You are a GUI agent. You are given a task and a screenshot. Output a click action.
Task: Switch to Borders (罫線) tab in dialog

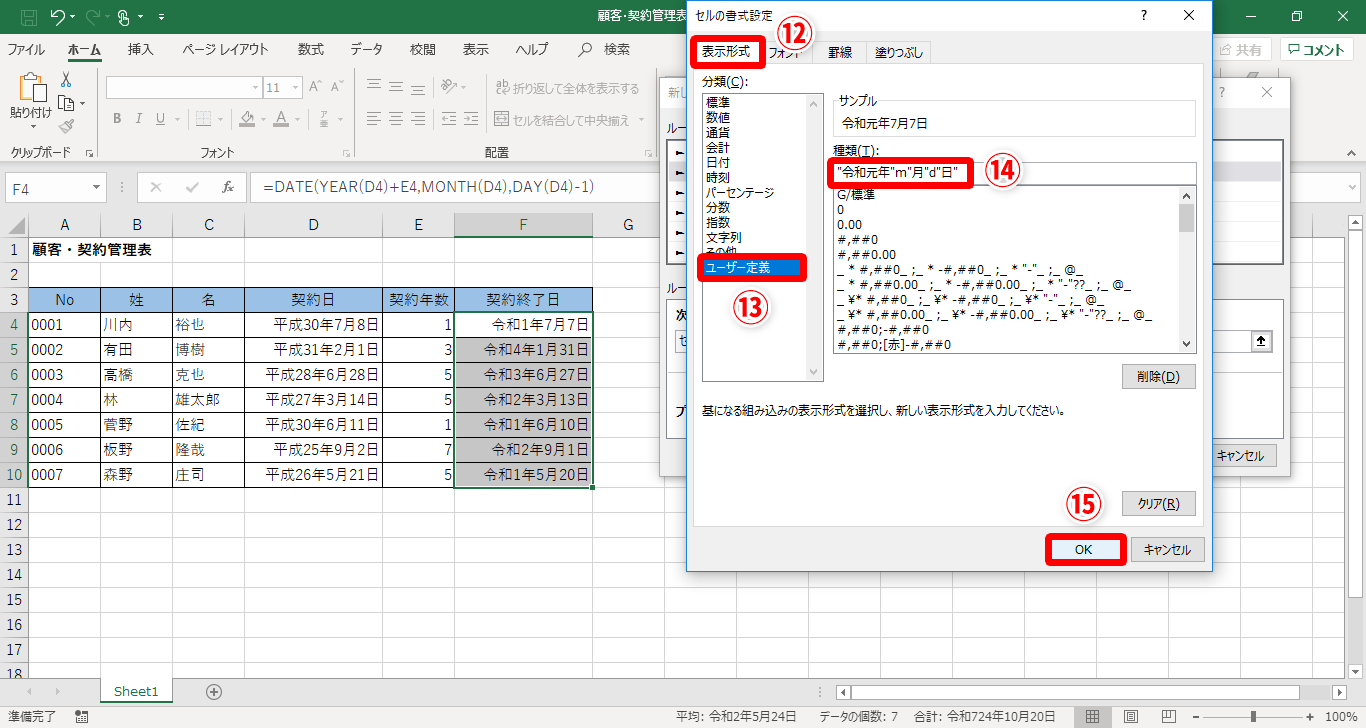[x=840, y=53]
